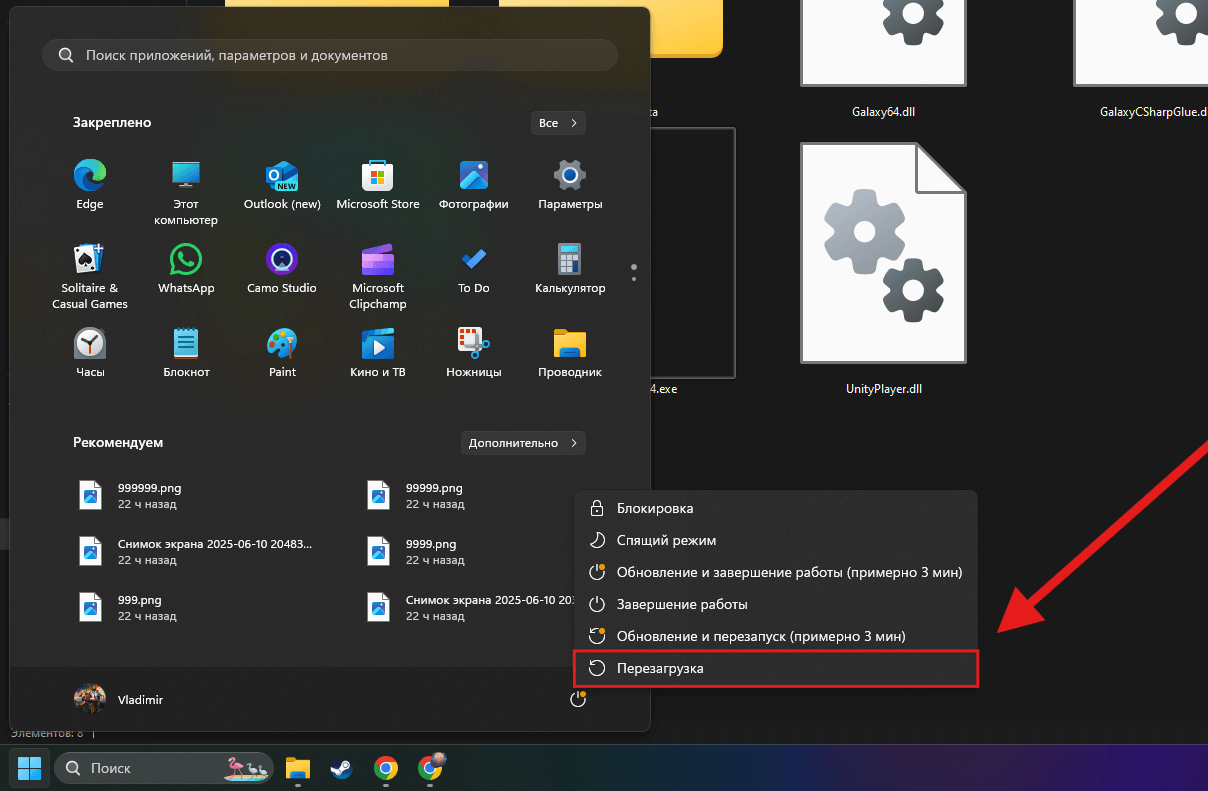Open the To Do app
The width and height of the screenshot is (1208, 791).
[474, 269]
